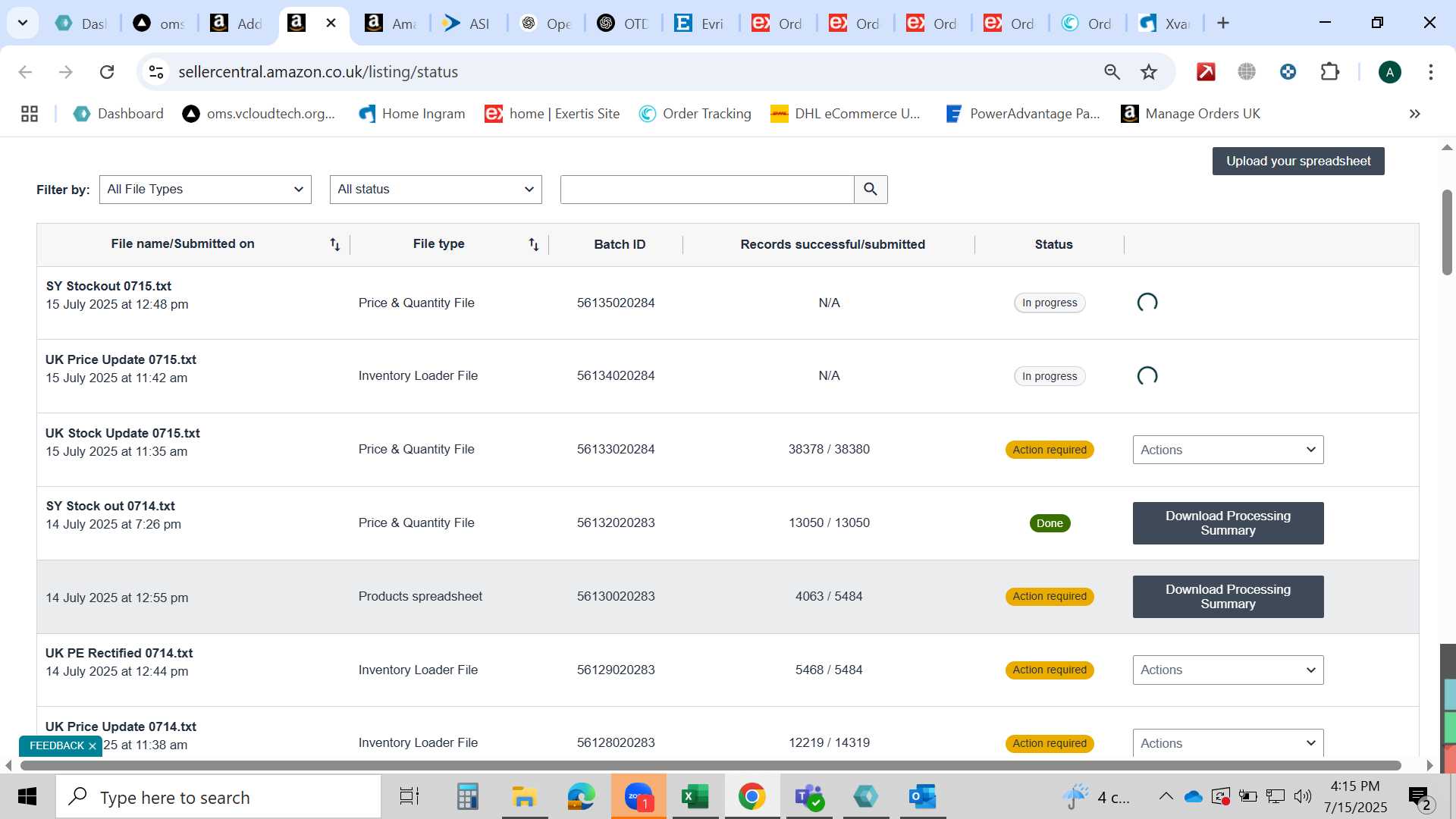This screenshot has width=1456, height=819.
Task: Open volume control in system tray
Action: coord(1303,796)
